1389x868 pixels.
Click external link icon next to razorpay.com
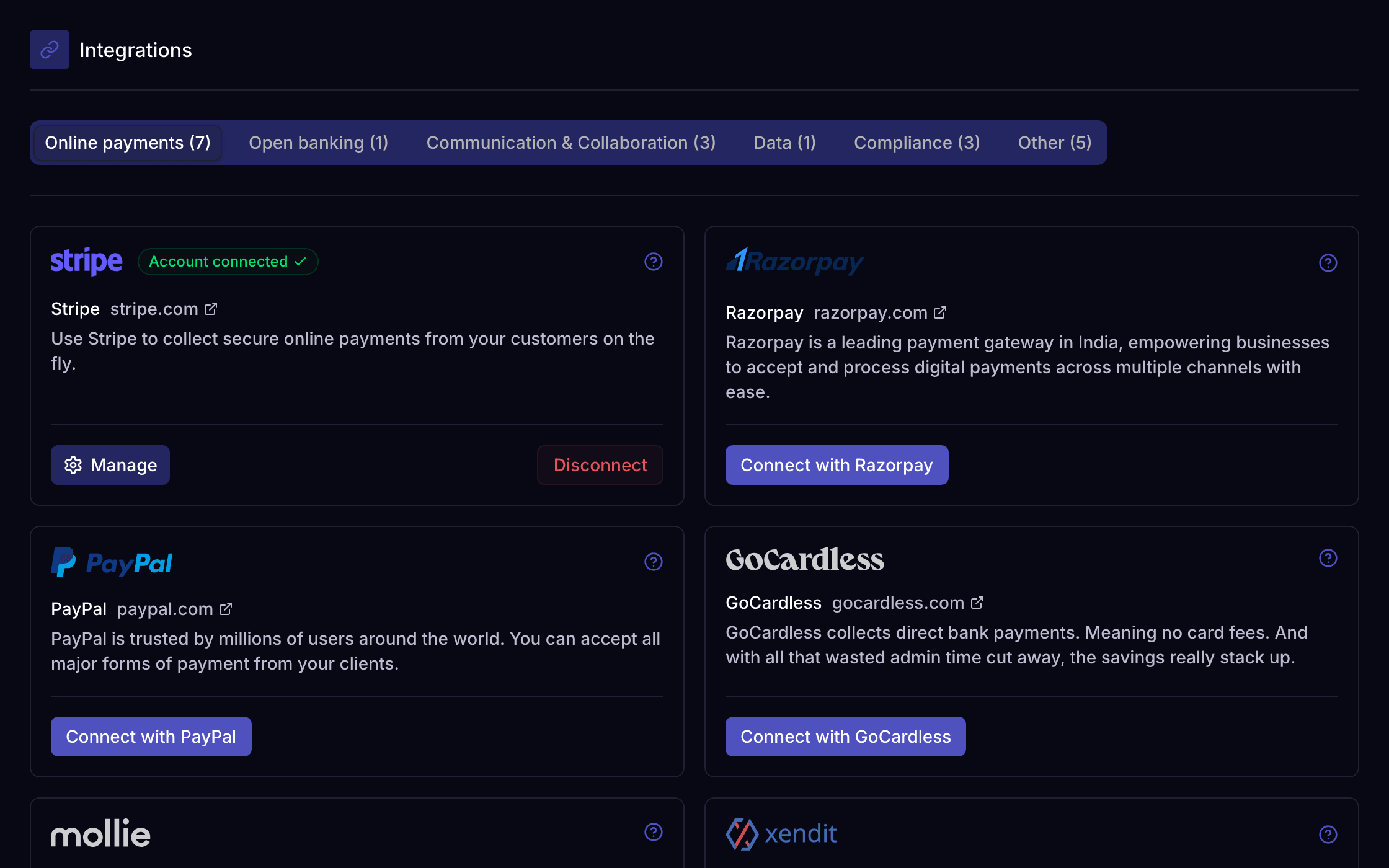pyautogui.click(x=940, y=312)
